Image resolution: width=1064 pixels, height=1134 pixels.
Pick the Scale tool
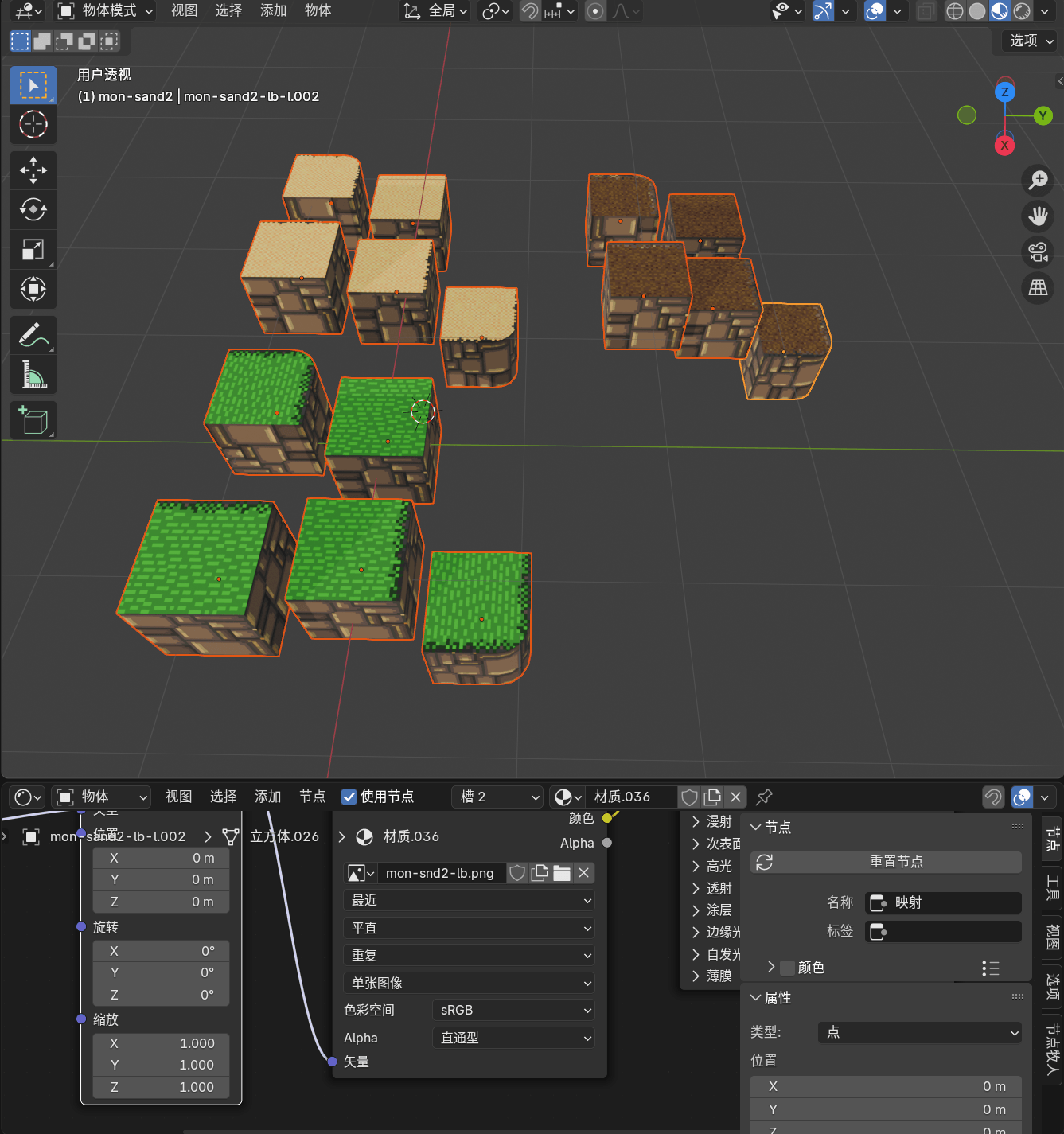pos(33,249)
